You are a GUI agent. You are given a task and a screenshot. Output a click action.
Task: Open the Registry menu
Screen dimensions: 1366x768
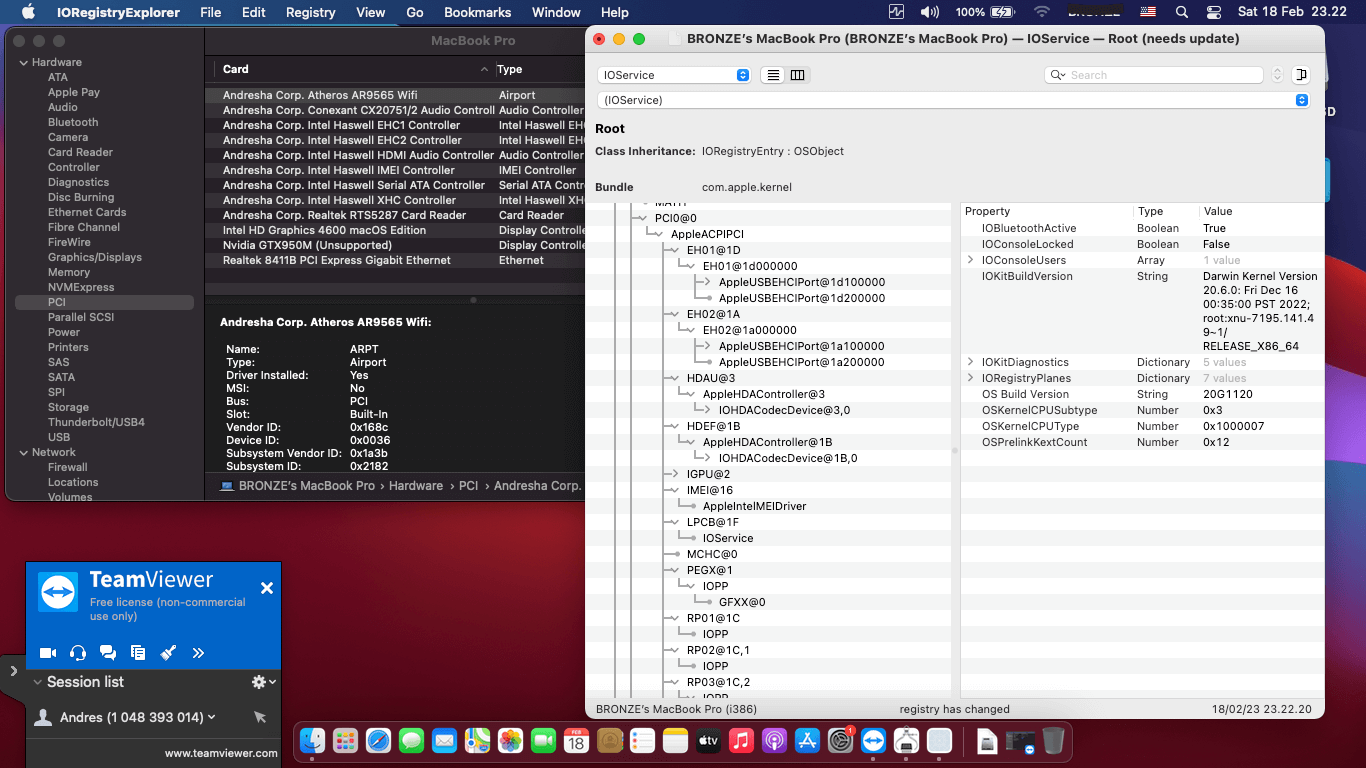(310, 12)
